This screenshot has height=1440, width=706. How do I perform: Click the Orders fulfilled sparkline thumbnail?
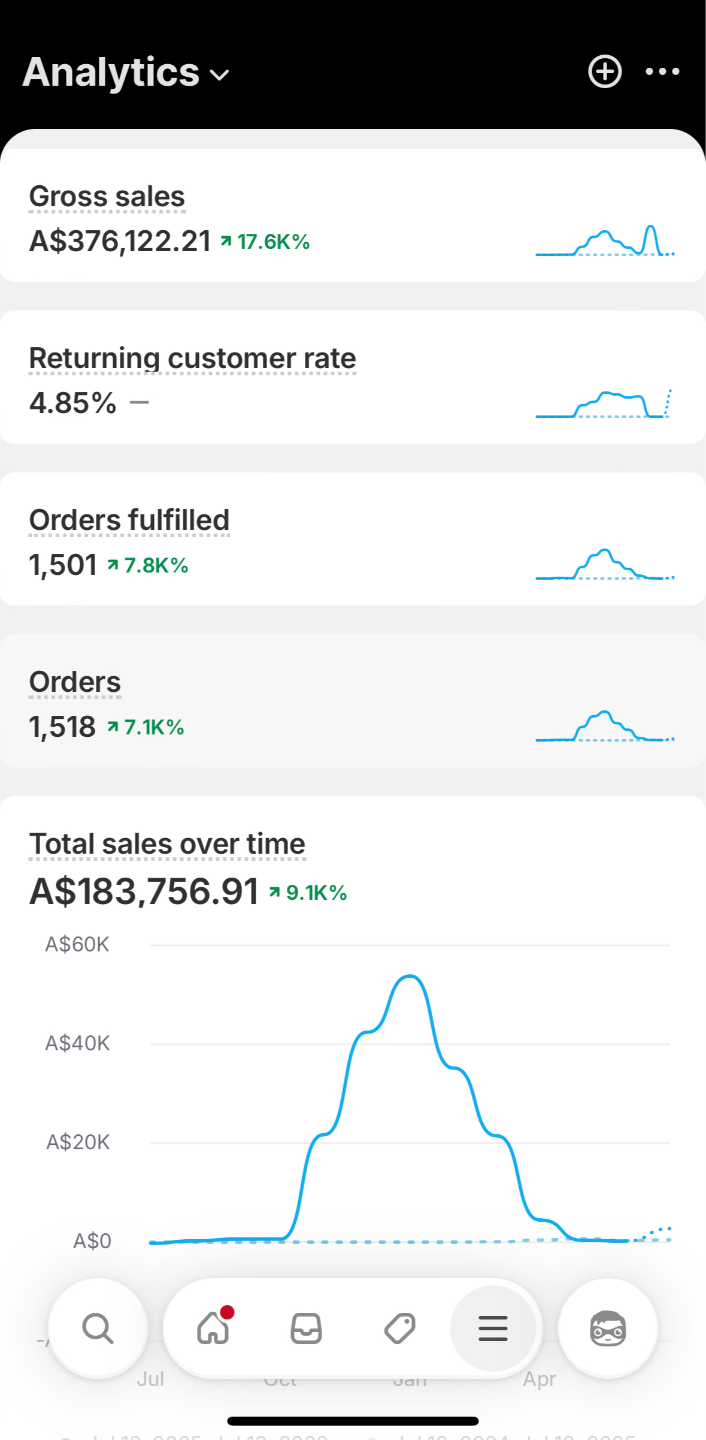coord(605,564)
